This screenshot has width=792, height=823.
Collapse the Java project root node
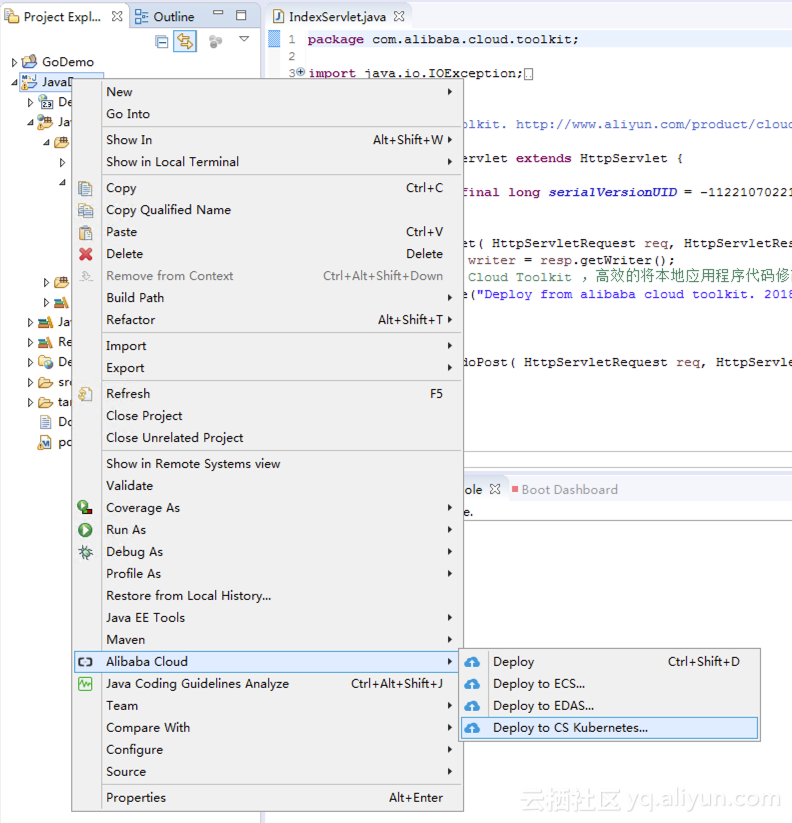14,82
